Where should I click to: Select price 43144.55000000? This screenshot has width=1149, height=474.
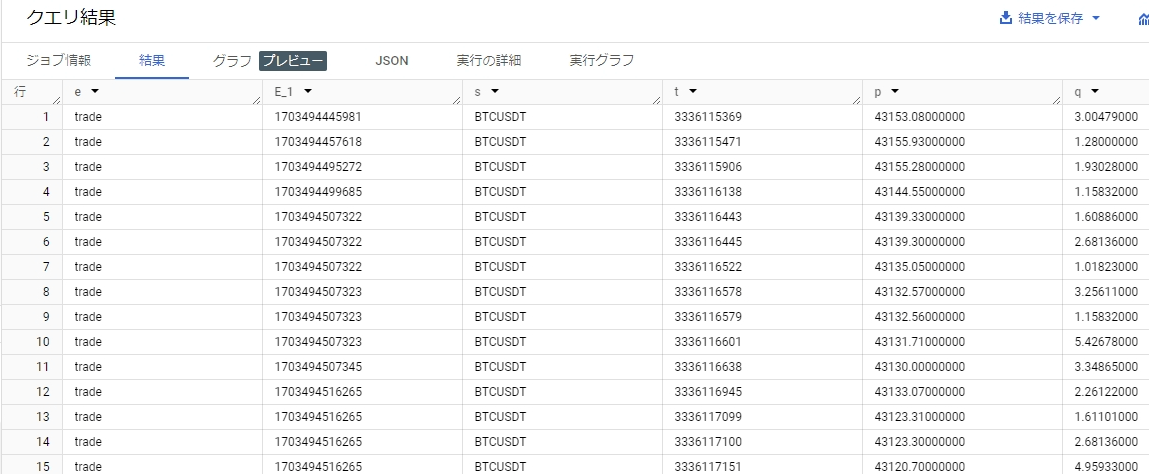click(920, 191)
